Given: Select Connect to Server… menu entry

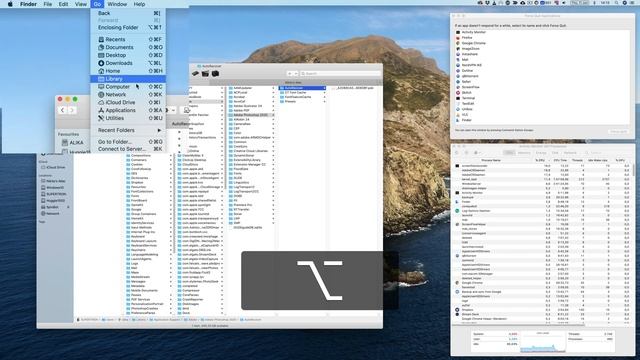Looking at the screenshot, I should [128, 149].
